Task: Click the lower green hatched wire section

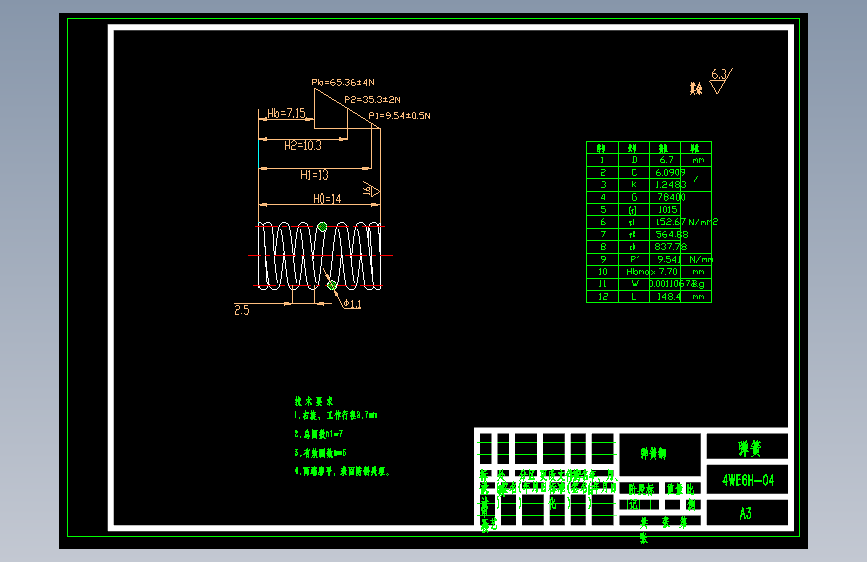Action: click(x=332, y=285)
